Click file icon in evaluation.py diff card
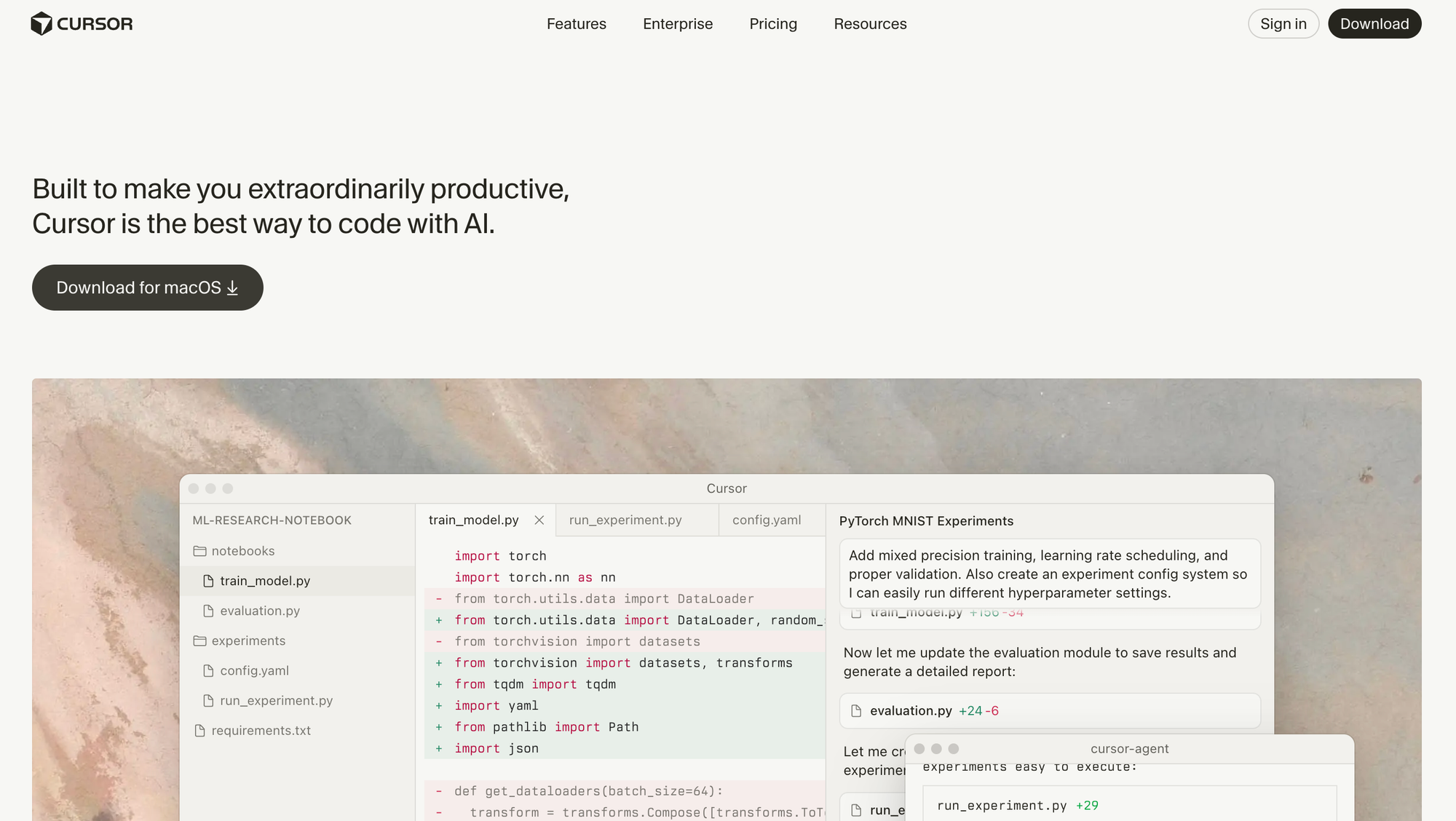The image size is (1456, 821). [856, 711]
